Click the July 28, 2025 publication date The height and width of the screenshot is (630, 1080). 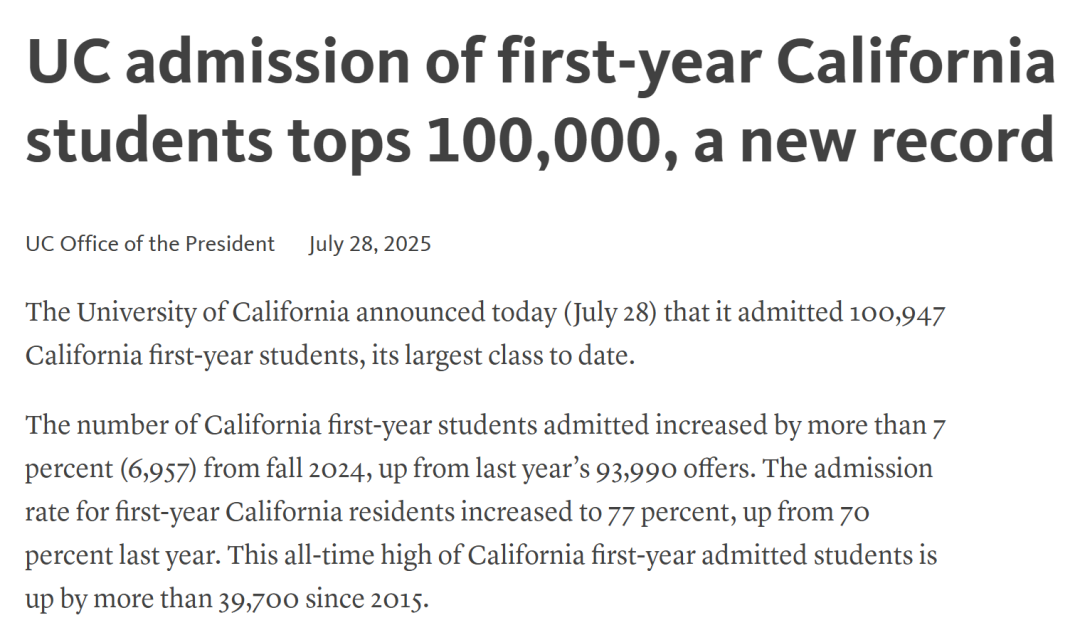pyautogui.click(x=370, y=244)
